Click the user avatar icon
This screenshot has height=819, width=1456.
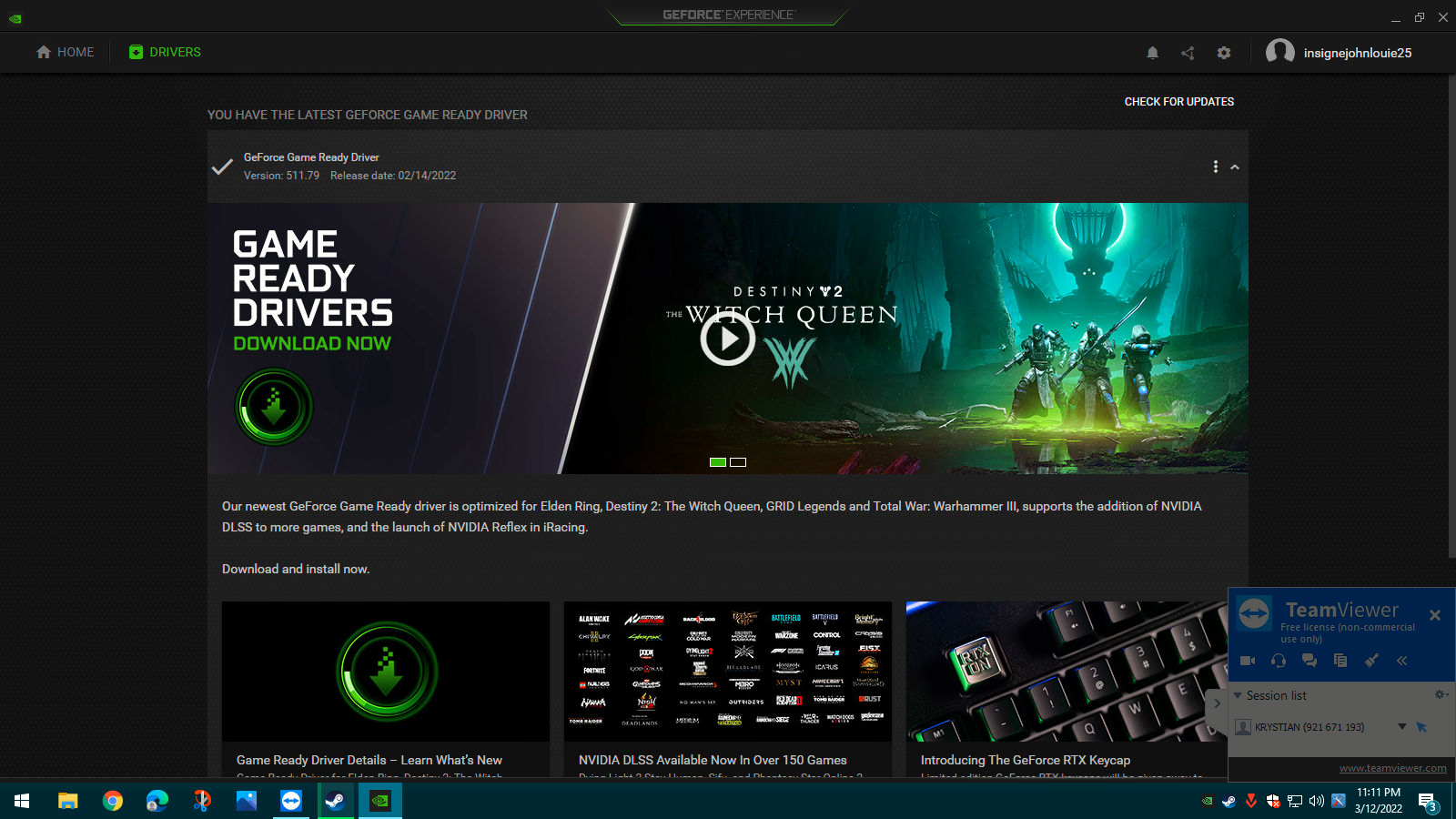click(x=1280, y=52)
